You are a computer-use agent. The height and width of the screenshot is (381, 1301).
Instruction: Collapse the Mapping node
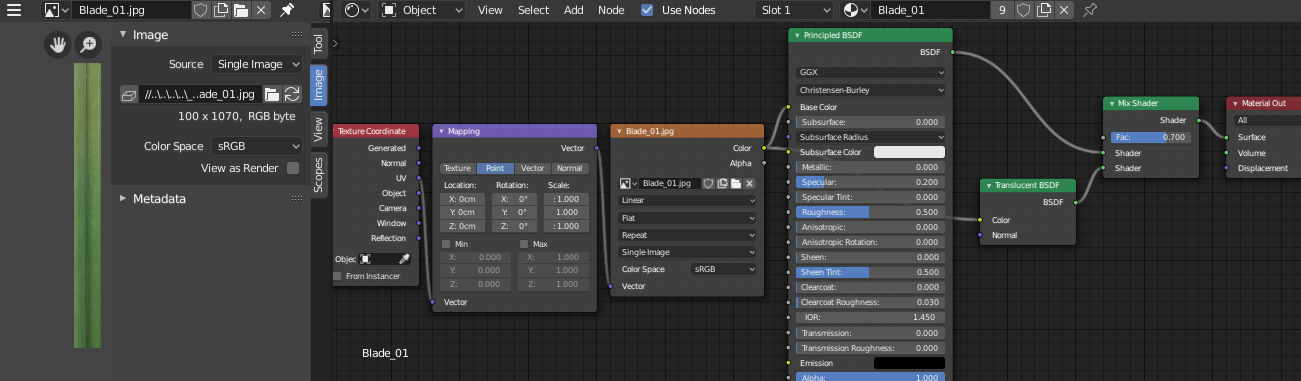(x=441, y=131)
